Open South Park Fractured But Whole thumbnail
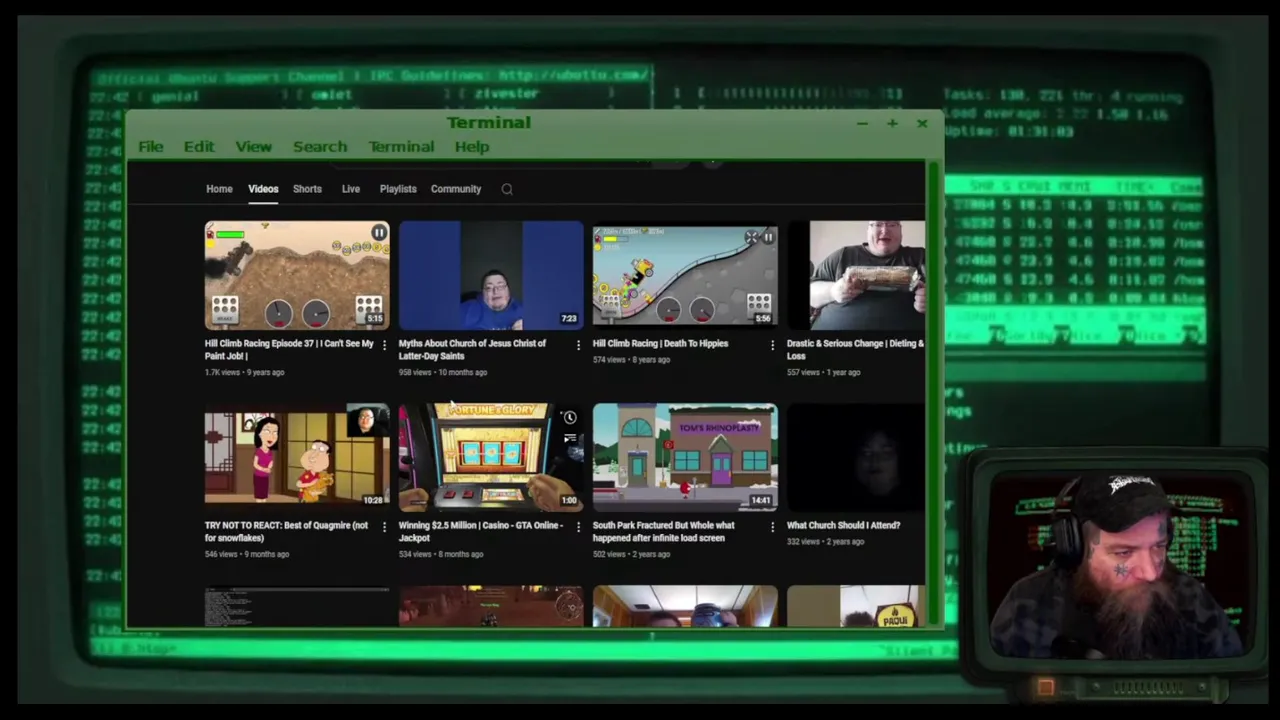This screenshot has height=720, width=1280. [685, 457]
